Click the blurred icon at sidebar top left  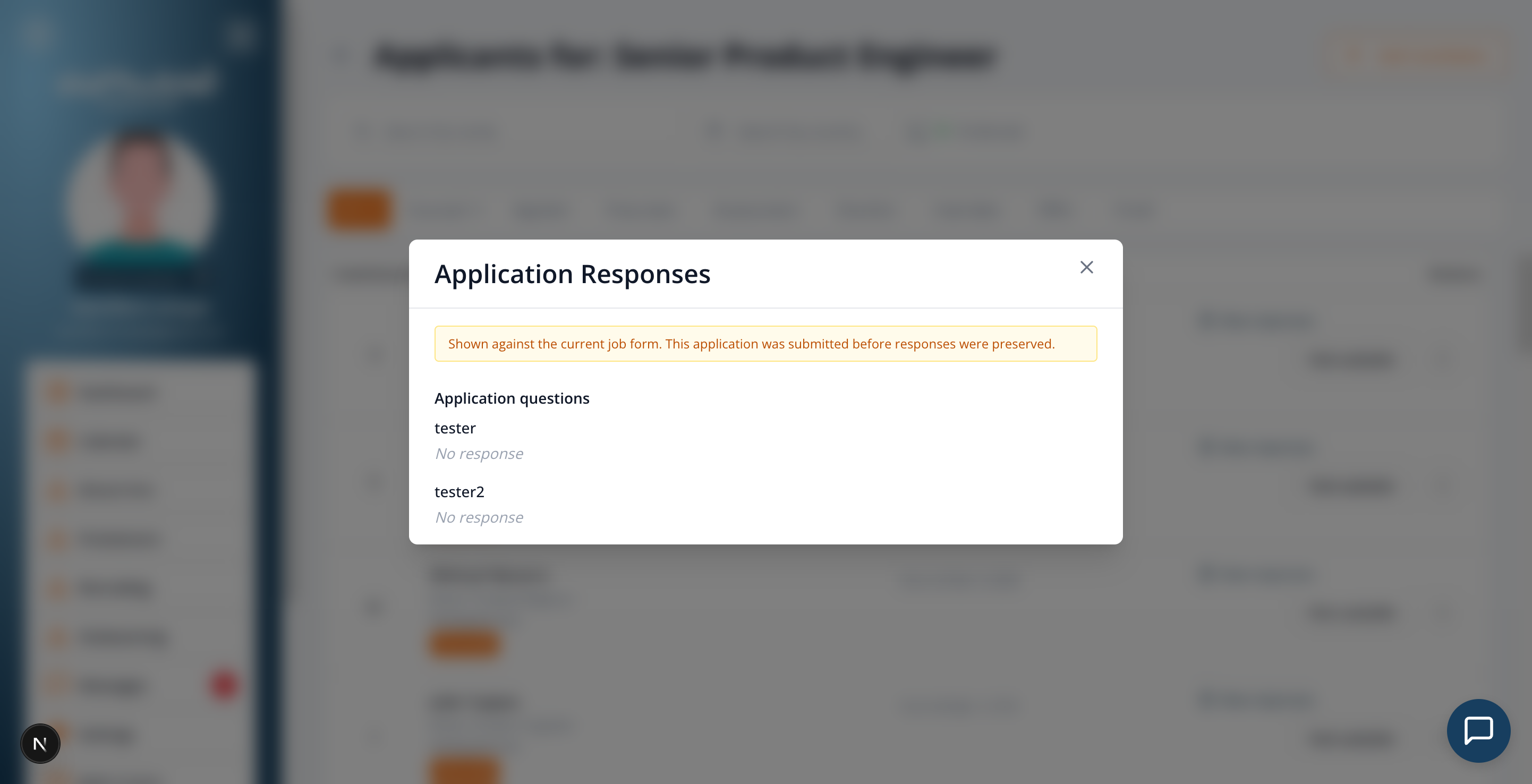pos(37,35)
